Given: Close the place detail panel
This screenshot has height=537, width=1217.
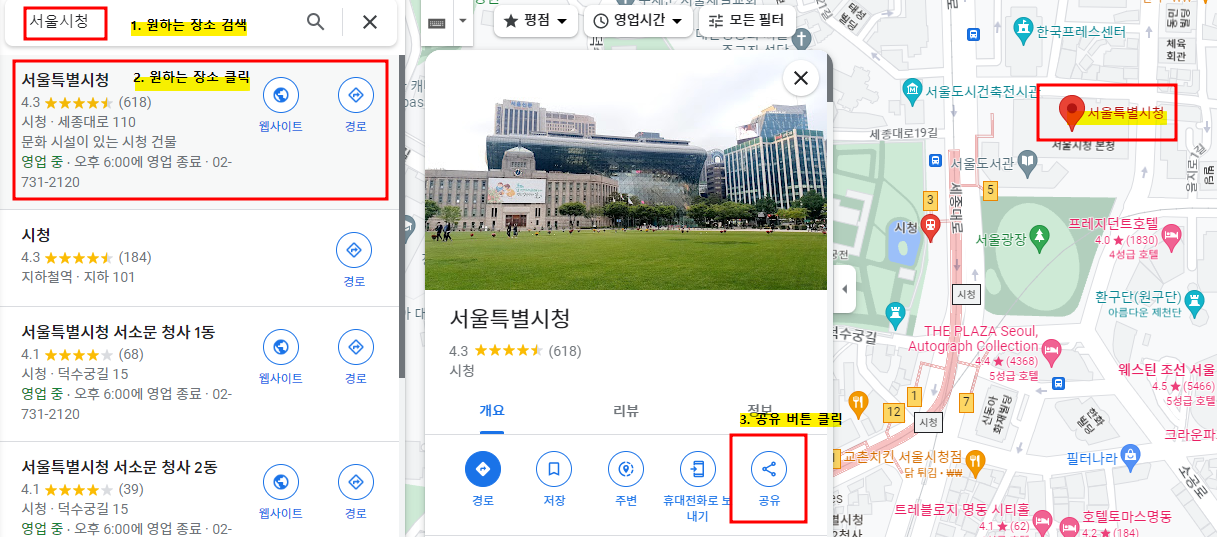Looking at the screenshot, I should coord(800,78).
